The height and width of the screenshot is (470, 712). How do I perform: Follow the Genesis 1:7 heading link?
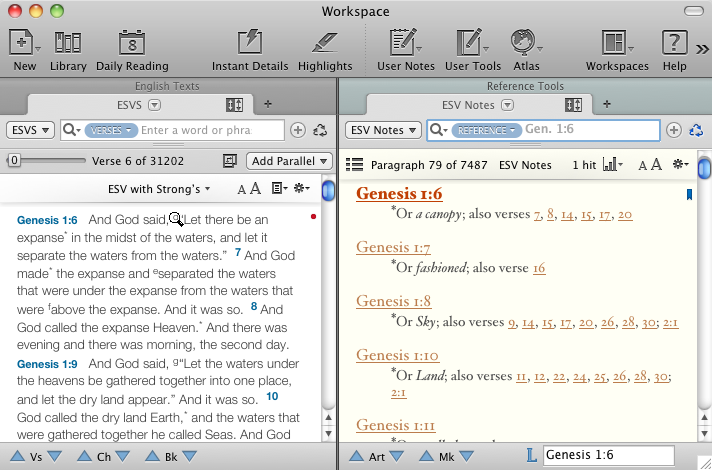tap(393, 248)
